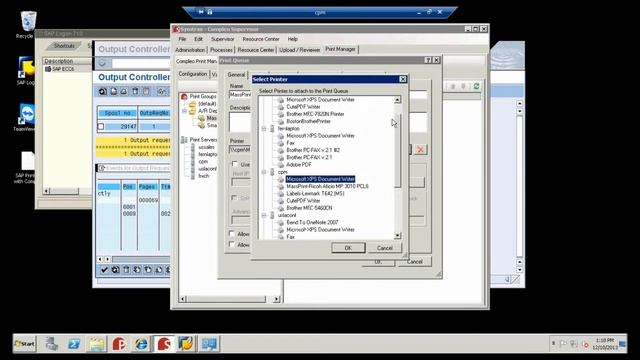Open PowerShell from the taskbar
Viewport: 640px width, 360px height.
click(x=74, y=344)
